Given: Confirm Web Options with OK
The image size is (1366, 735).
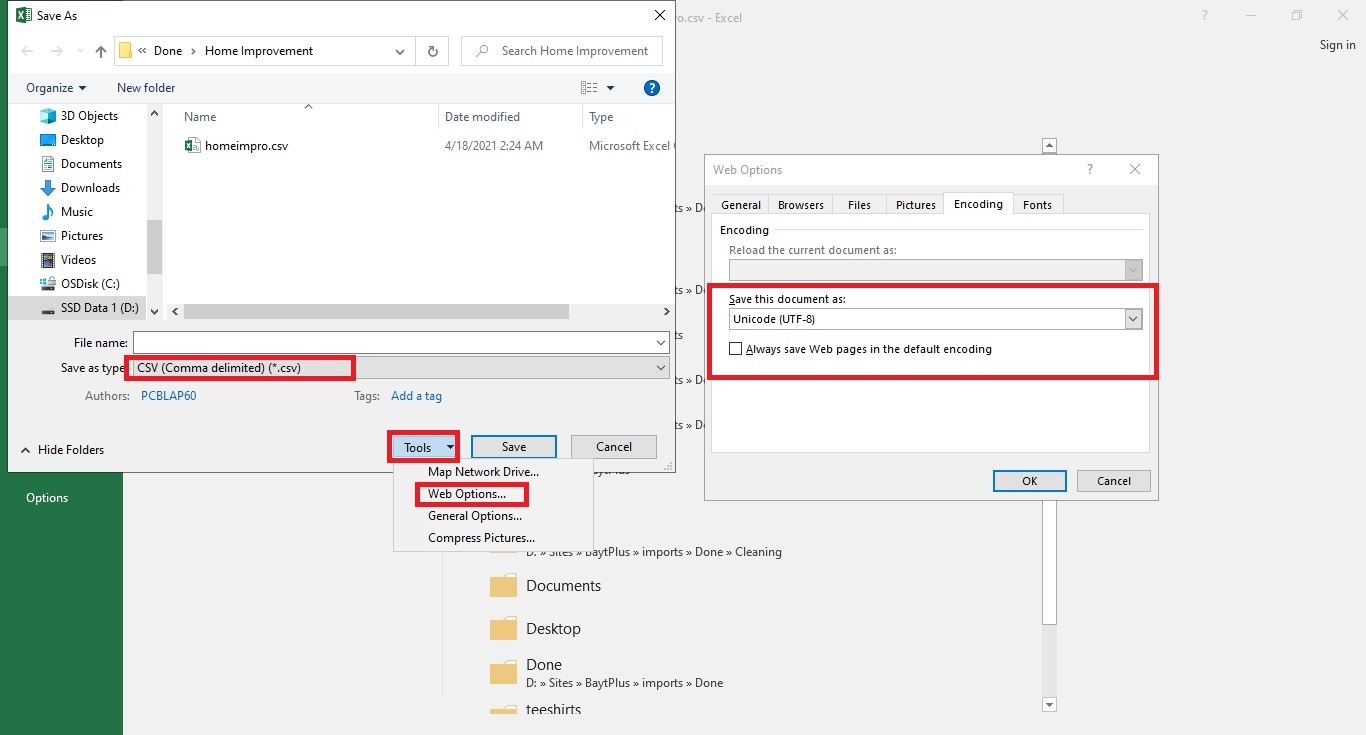Looking at the screenshot, I should pyautogui.click(x=1030, y=481).
